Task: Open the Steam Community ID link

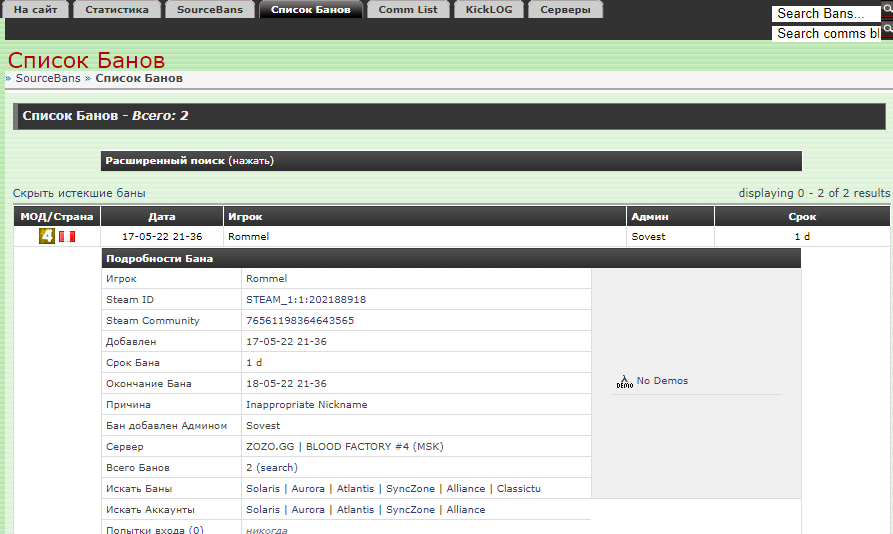Action: pyautogui.click(x=300, y=321)
